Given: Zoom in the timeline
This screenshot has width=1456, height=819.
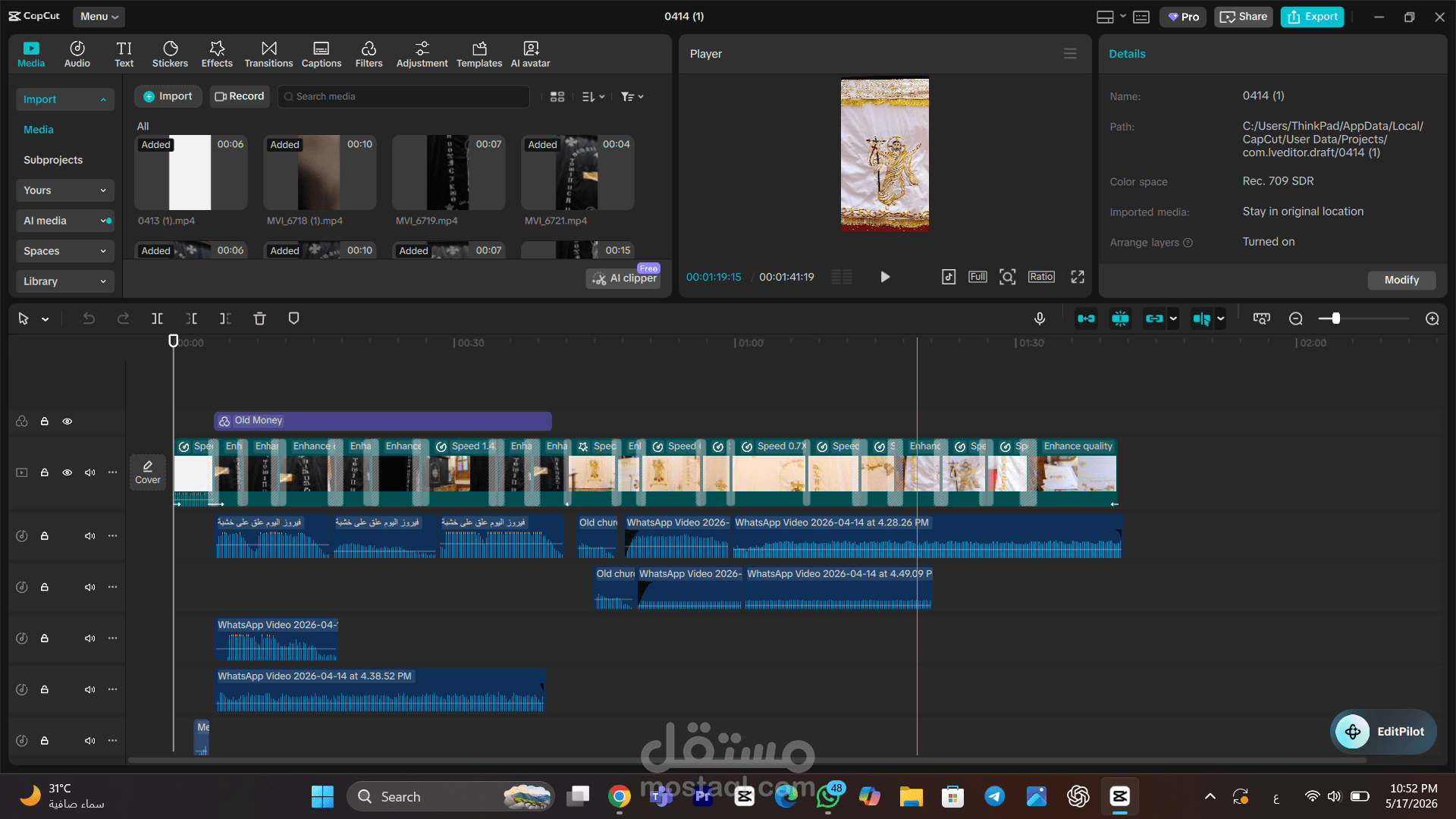Looking at the screenshot, I should [x=1432, y=318].
